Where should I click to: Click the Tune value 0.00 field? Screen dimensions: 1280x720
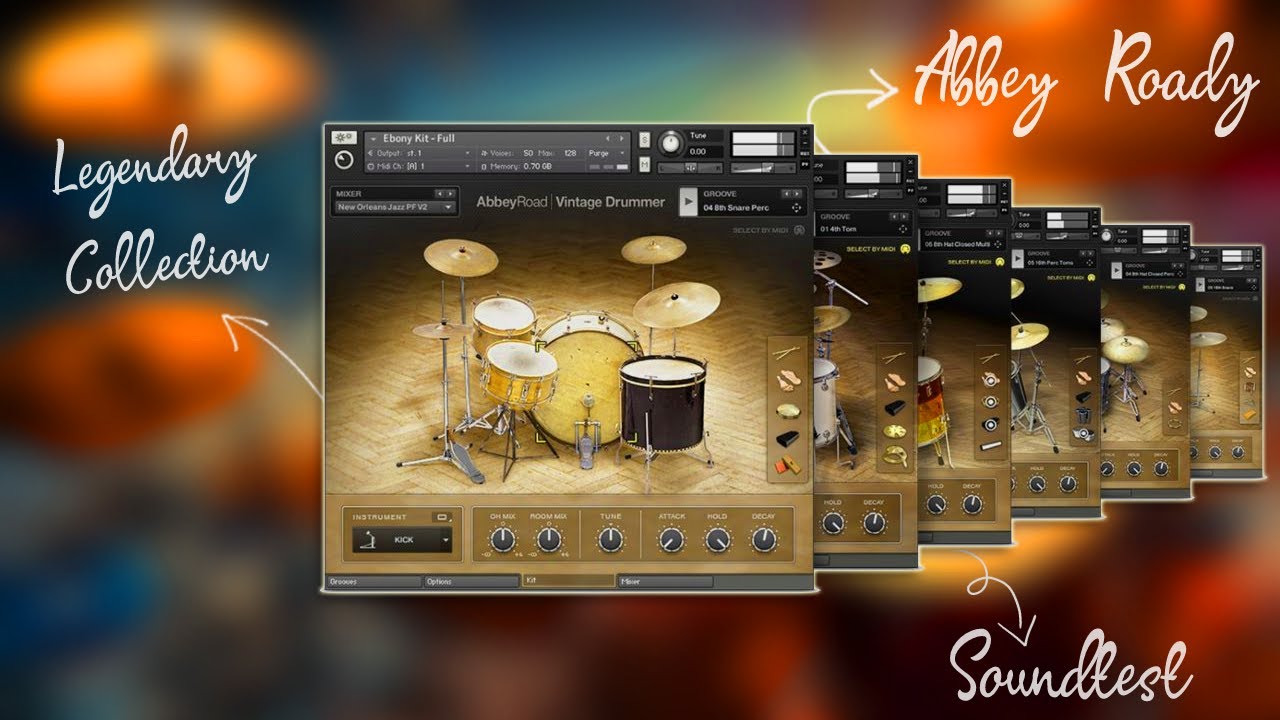click(x=704, y=151)
